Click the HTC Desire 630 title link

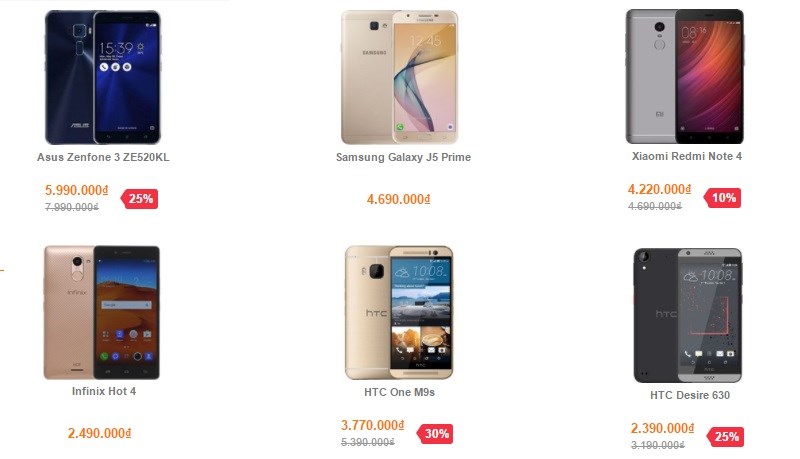[x=690, y=395]
